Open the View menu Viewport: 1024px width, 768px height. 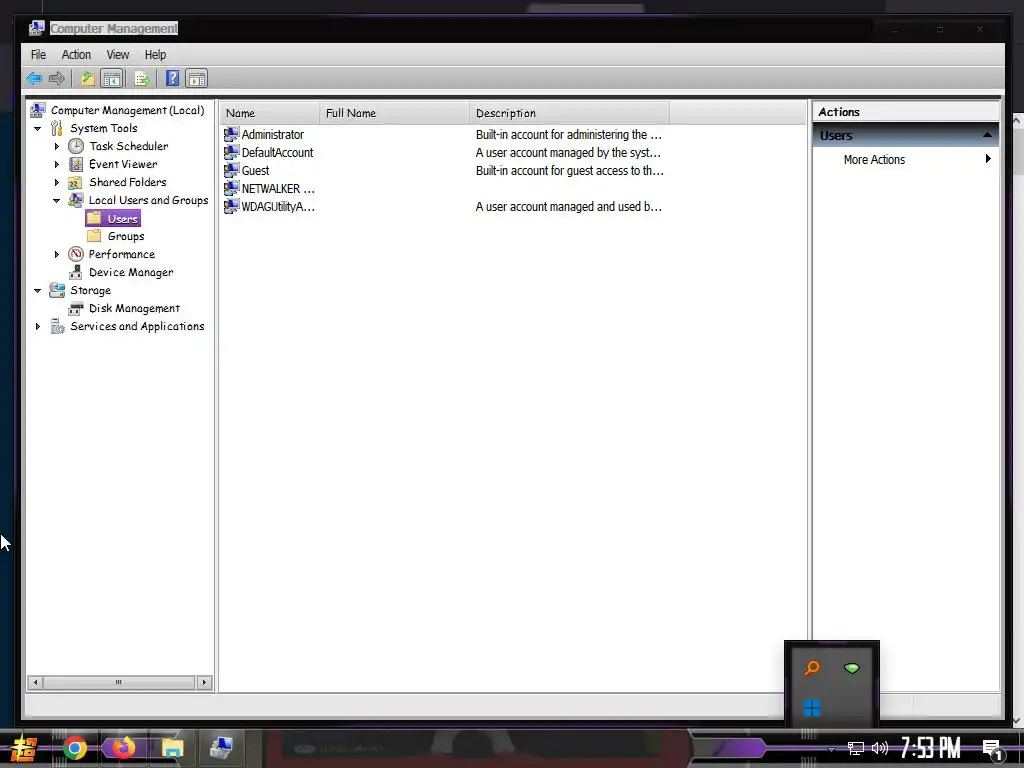[x=118, y=55]
